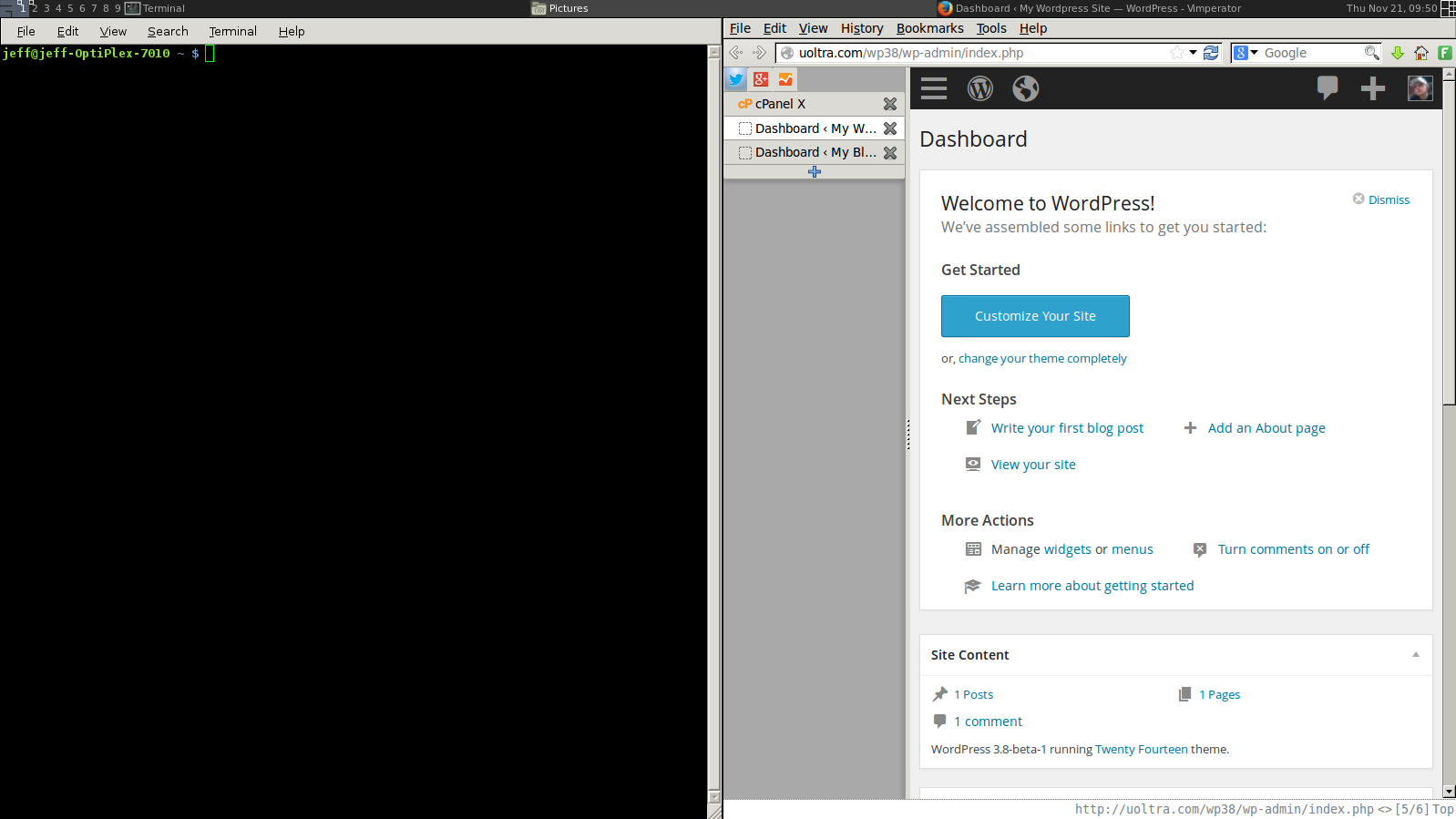Click 'Turn comments on or off' link
The image size is (1456, 819).
click(x=1294, y=549)
